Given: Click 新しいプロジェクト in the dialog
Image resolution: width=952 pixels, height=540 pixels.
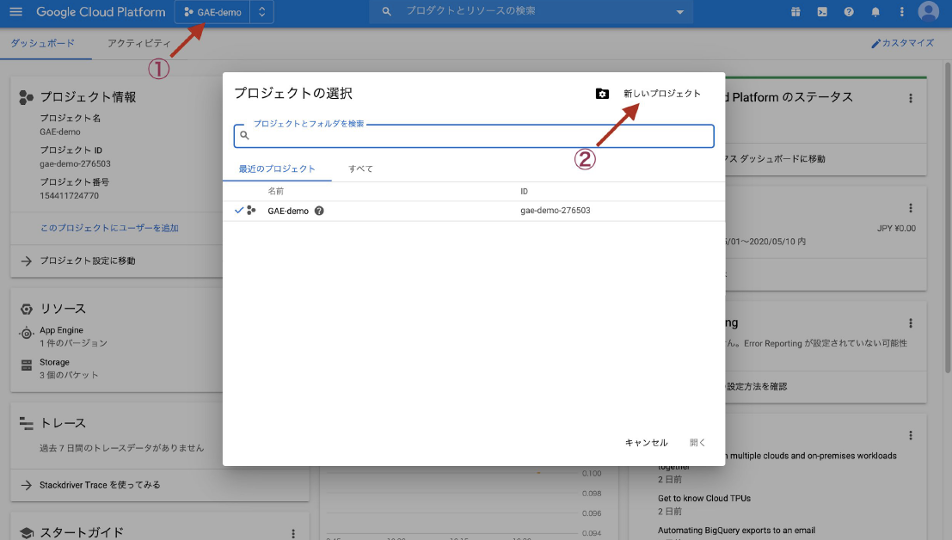Looking at the screenshot, I should (x=662, y=94).
